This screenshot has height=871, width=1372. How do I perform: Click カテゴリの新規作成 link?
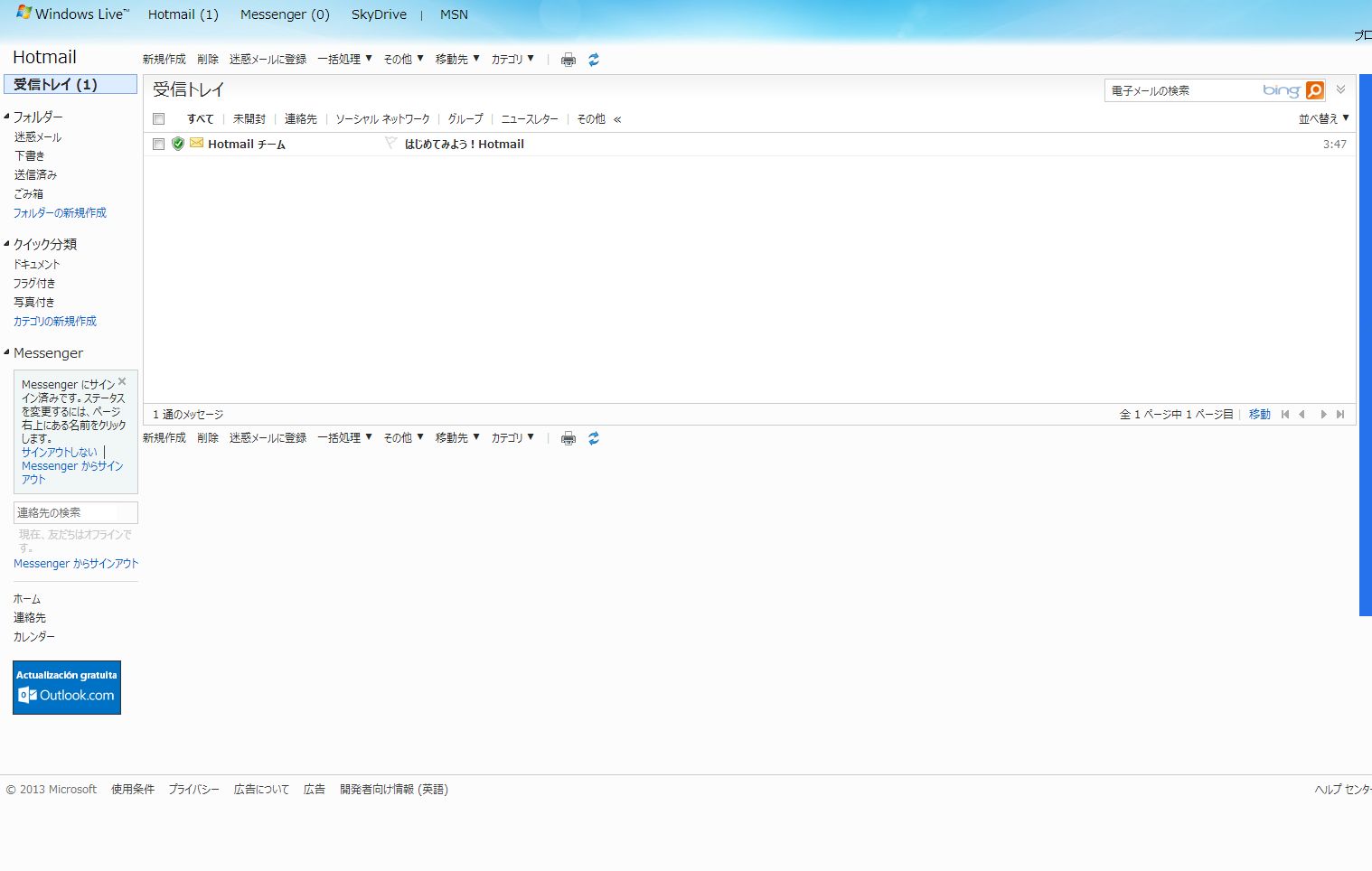(55, 321)
